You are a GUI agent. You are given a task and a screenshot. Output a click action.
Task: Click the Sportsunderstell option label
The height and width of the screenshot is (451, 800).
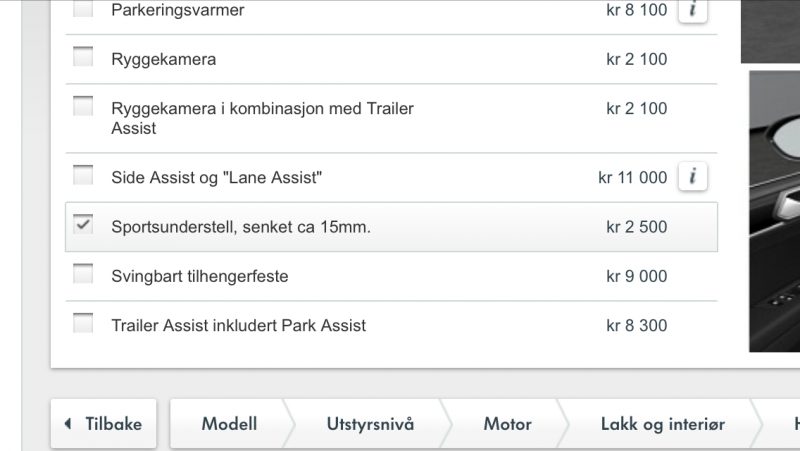pos(241,227)
